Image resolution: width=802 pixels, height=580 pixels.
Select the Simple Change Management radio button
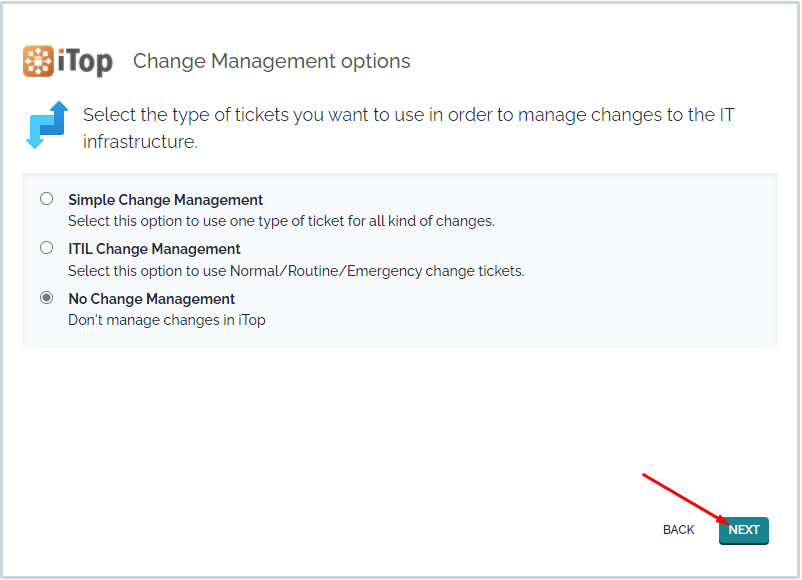pyautogui.click(x=47, y=198)
